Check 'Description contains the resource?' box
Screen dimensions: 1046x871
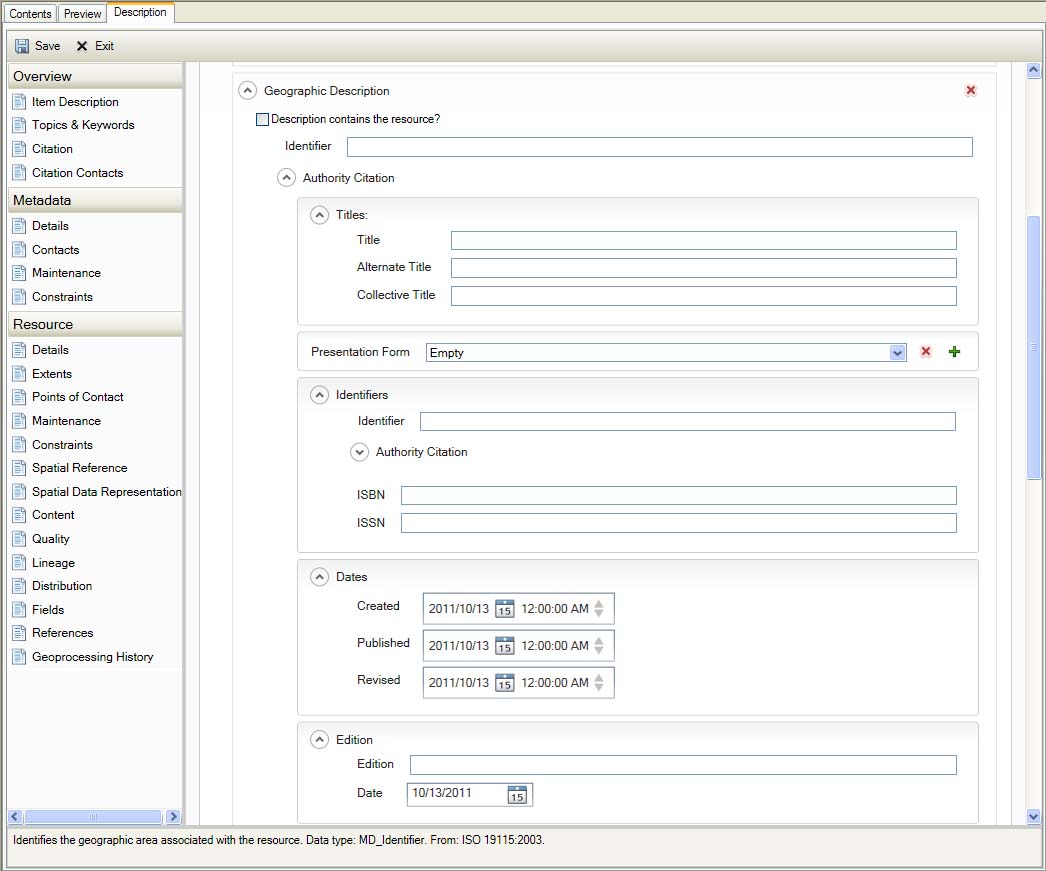(263, 120)
